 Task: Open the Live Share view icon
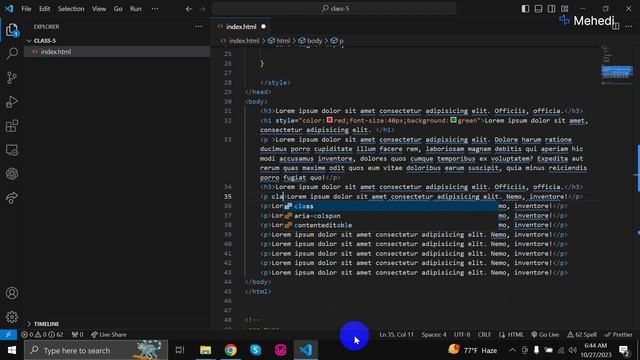coord(12,198)
